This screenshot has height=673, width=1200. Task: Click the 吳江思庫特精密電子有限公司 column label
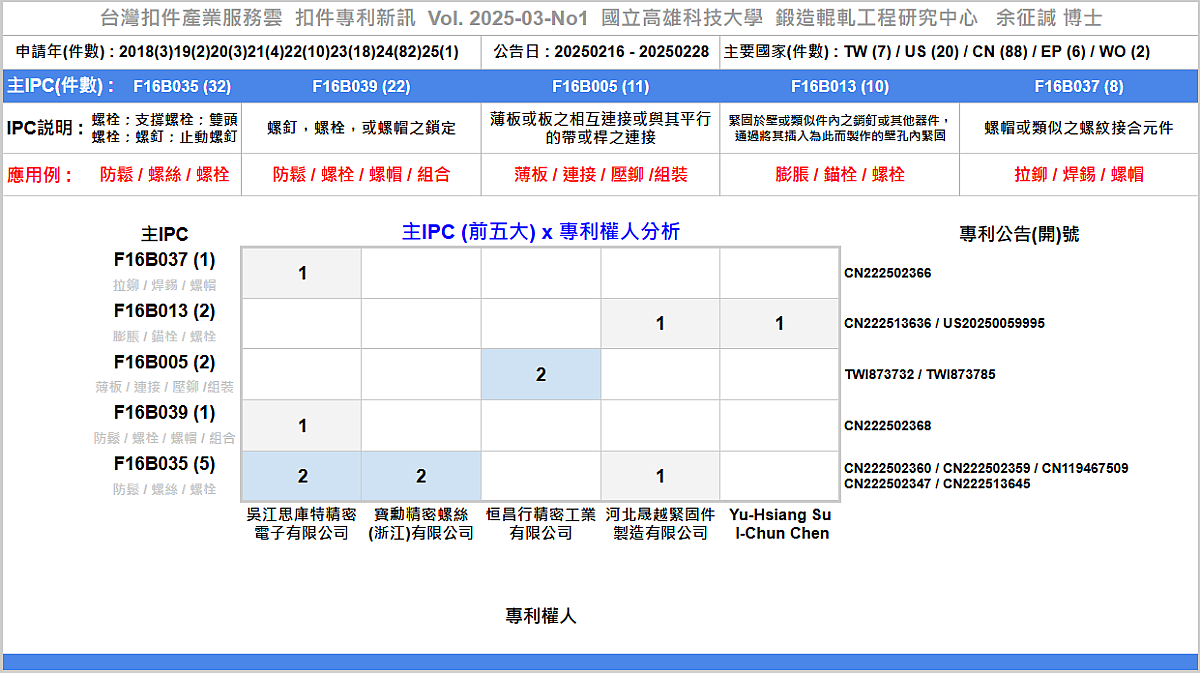[x=301, y=524]
